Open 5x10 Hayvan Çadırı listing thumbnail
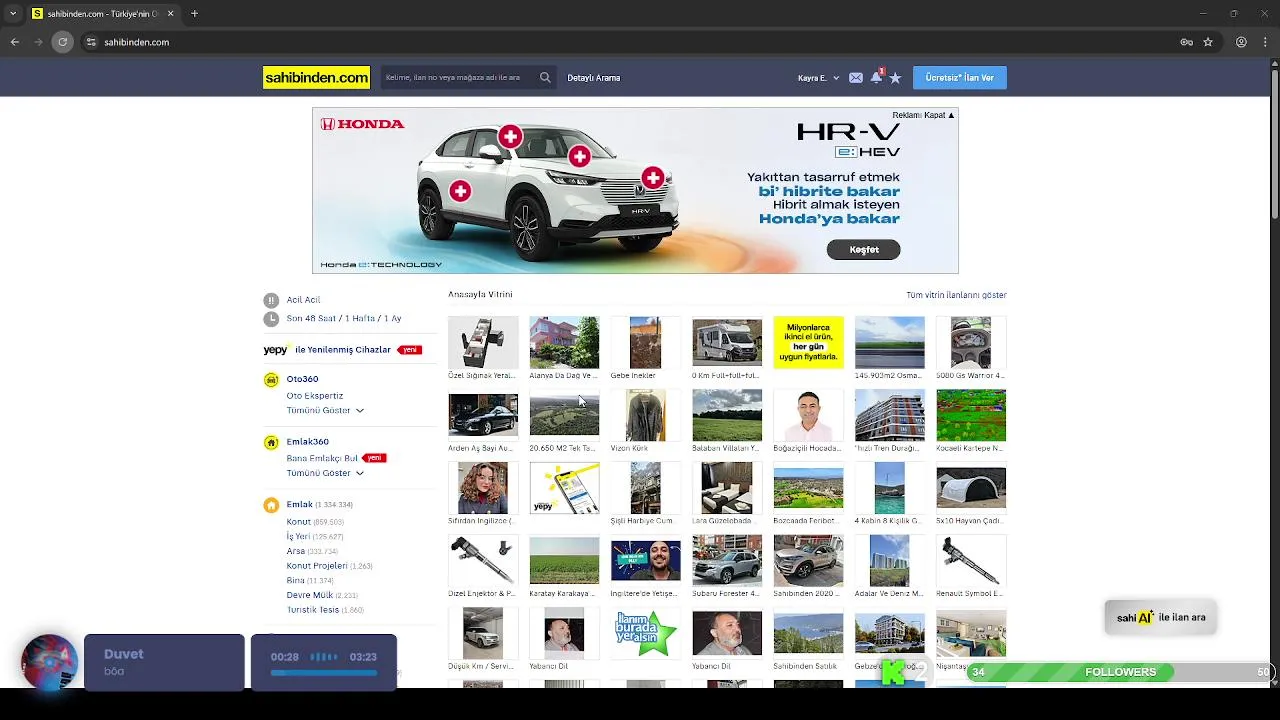The width and height of the screenshot is (1280, 720). pos(971,488)
